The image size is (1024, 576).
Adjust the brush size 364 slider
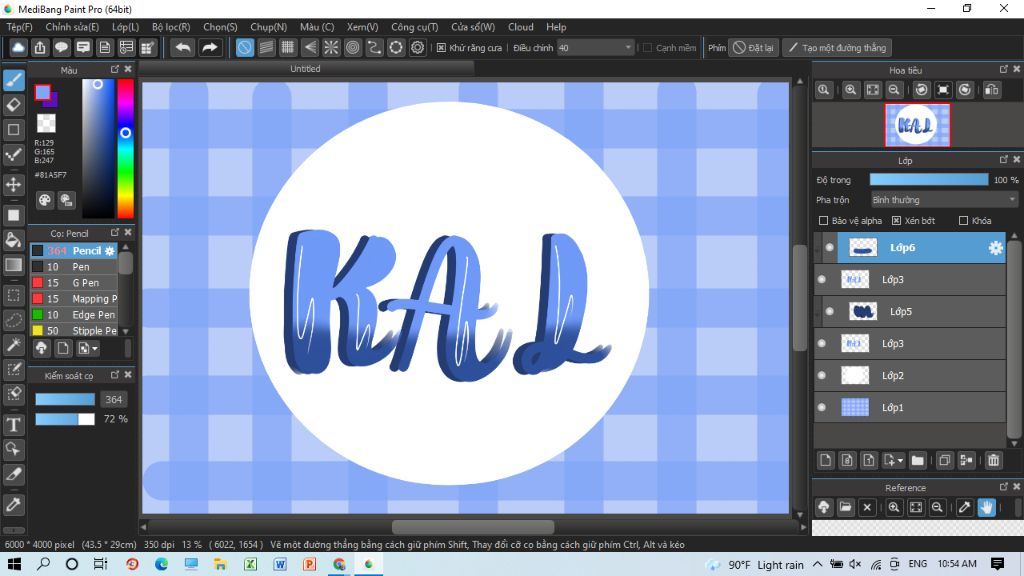tap(65, 399)
